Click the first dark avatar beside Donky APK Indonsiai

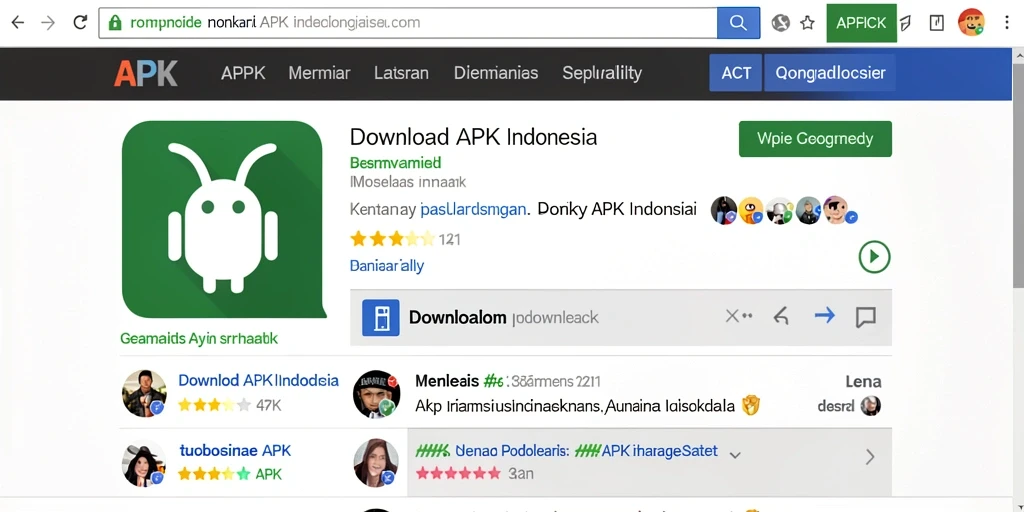click(724, 210)
